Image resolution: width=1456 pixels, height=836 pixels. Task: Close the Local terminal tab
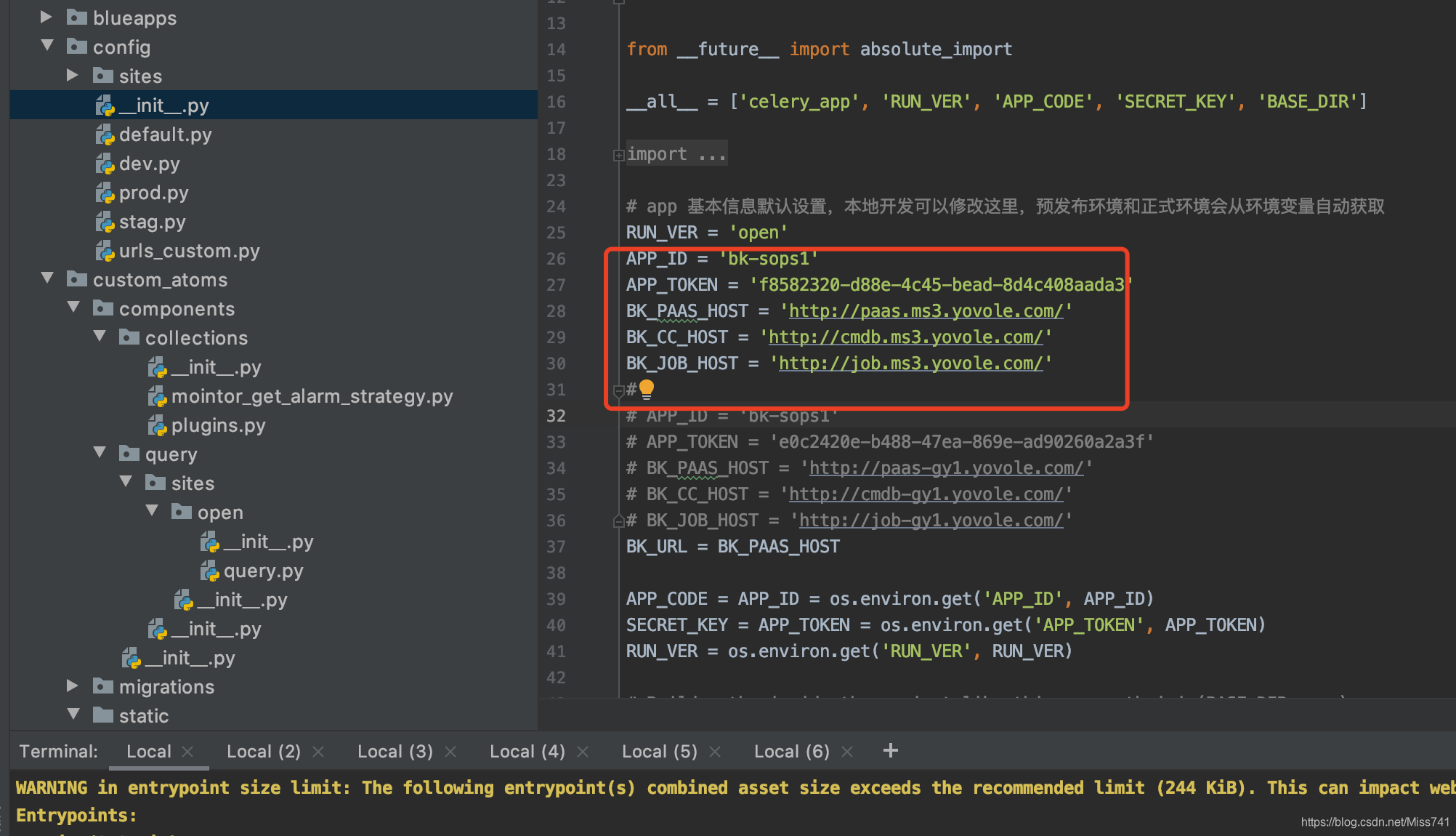click(x=187, y=752)
